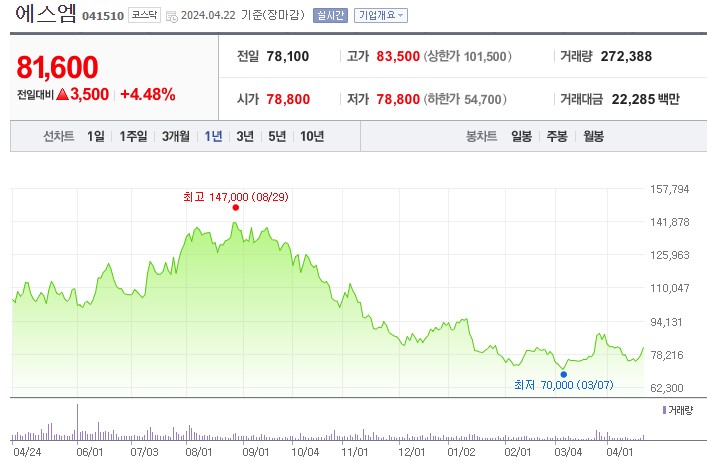Click the 실시간 badge button
The width and height of the screenshot is (707, 463).
(x=330, y=15)
